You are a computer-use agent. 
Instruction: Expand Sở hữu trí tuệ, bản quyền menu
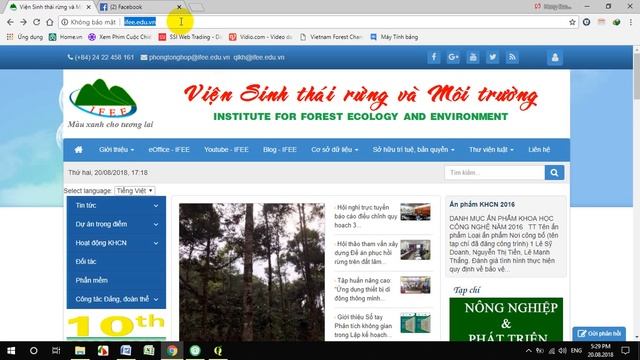click(x=413, y=150)
